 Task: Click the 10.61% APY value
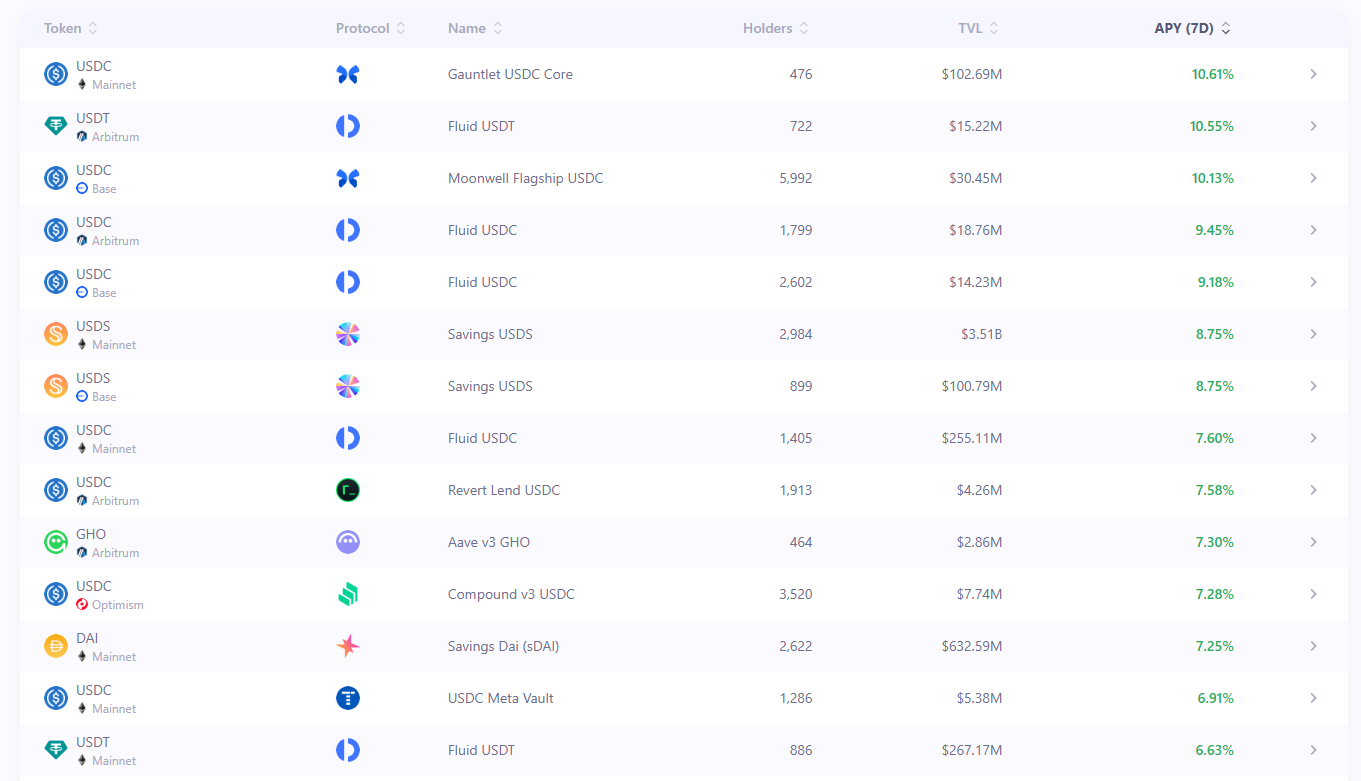pos(1213,74)
